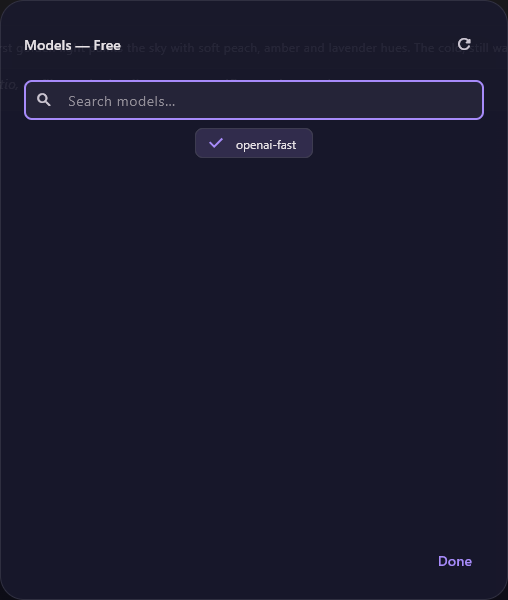Click the empty area below openai-fast
The image size is (508, 600).
coord(254,344)
